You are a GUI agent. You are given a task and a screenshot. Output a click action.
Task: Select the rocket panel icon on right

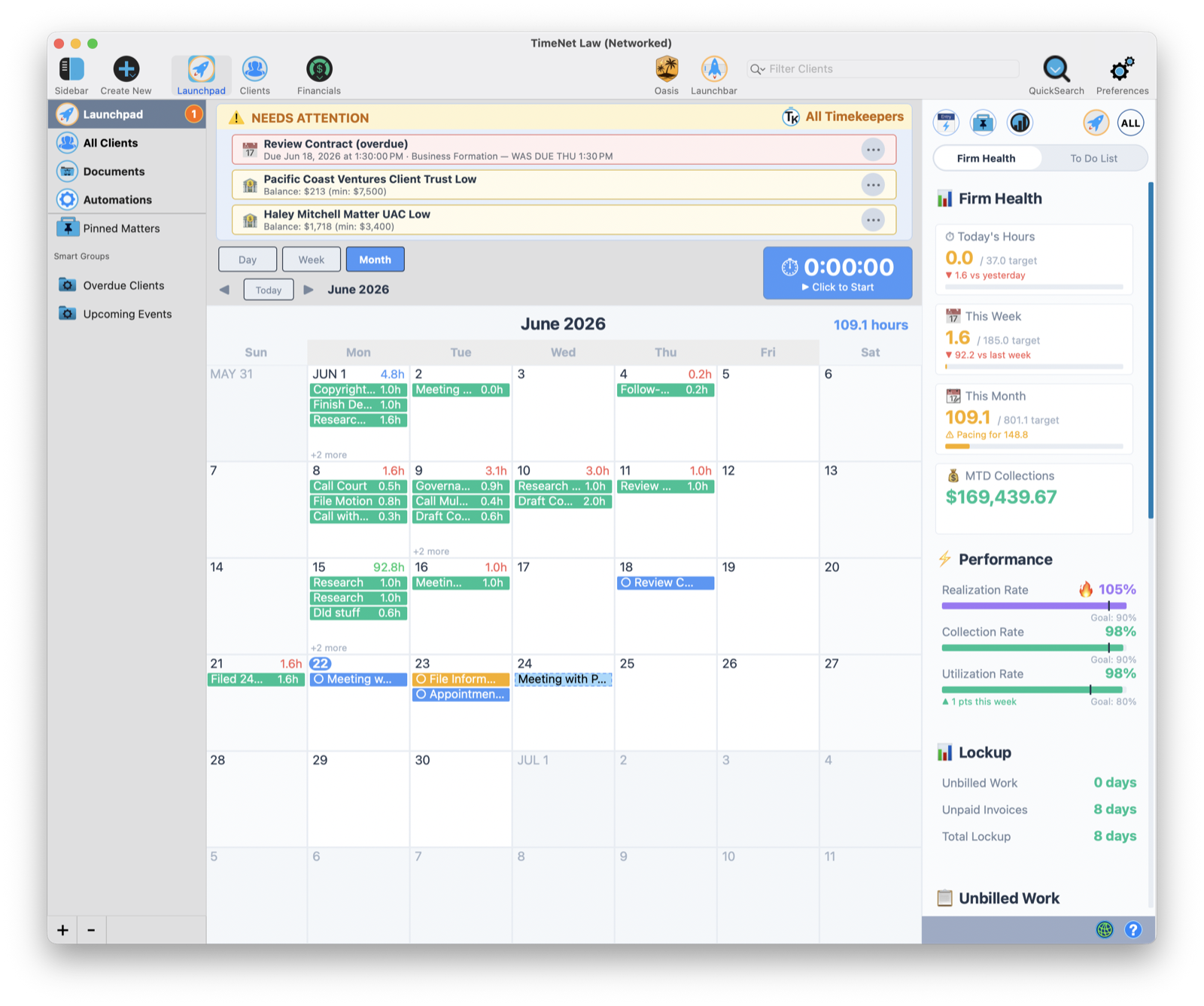point(1096,123)
